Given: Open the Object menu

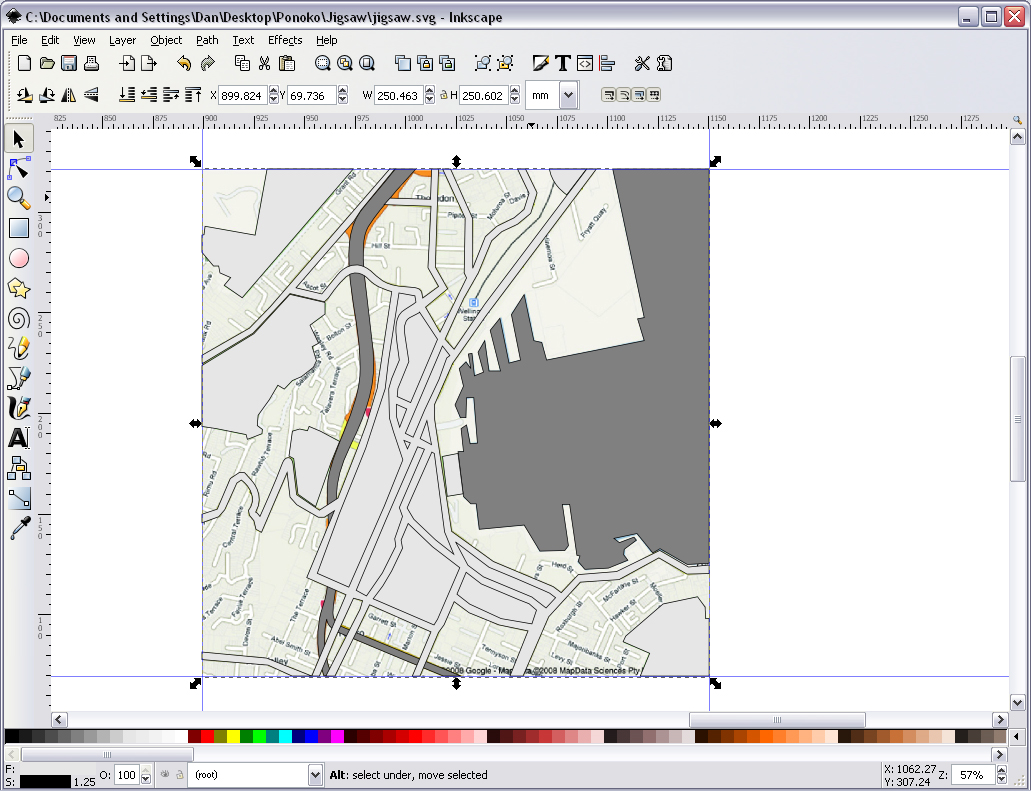Looking at the screenshot, I should pyautogui.click(x=166, y=40).
